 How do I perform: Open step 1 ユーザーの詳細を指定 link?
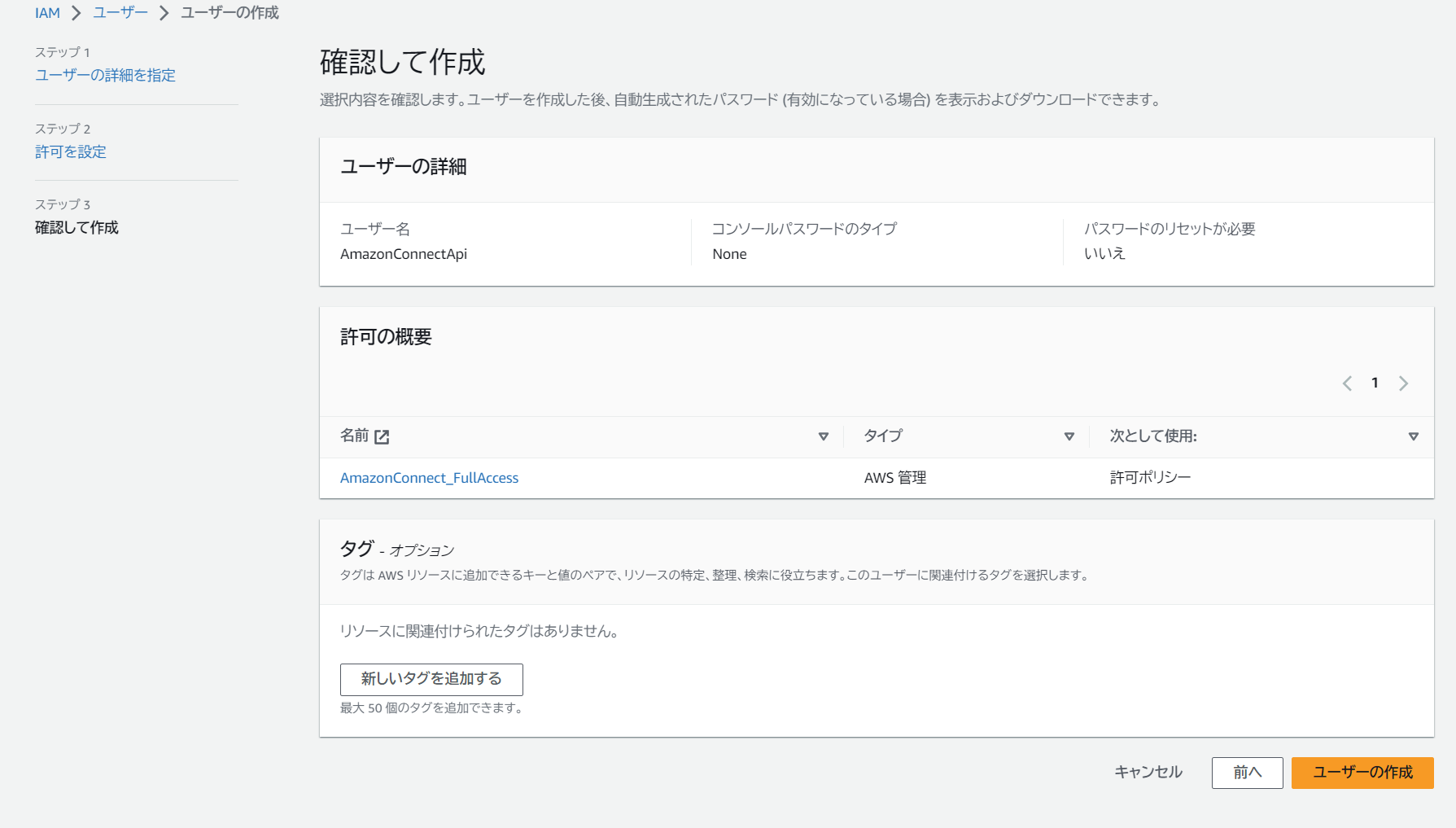105,75
